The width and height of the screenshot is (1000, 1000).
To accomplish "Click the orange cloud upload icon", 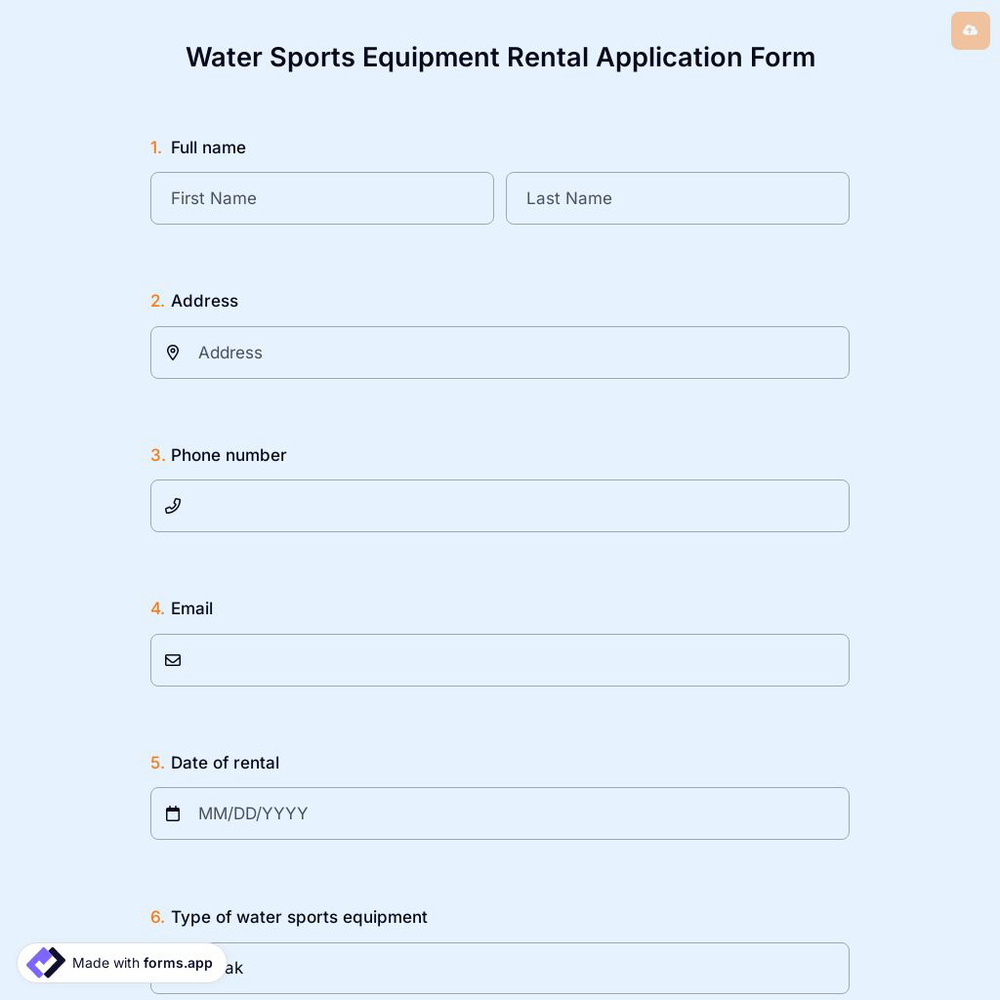I will 969,30.
